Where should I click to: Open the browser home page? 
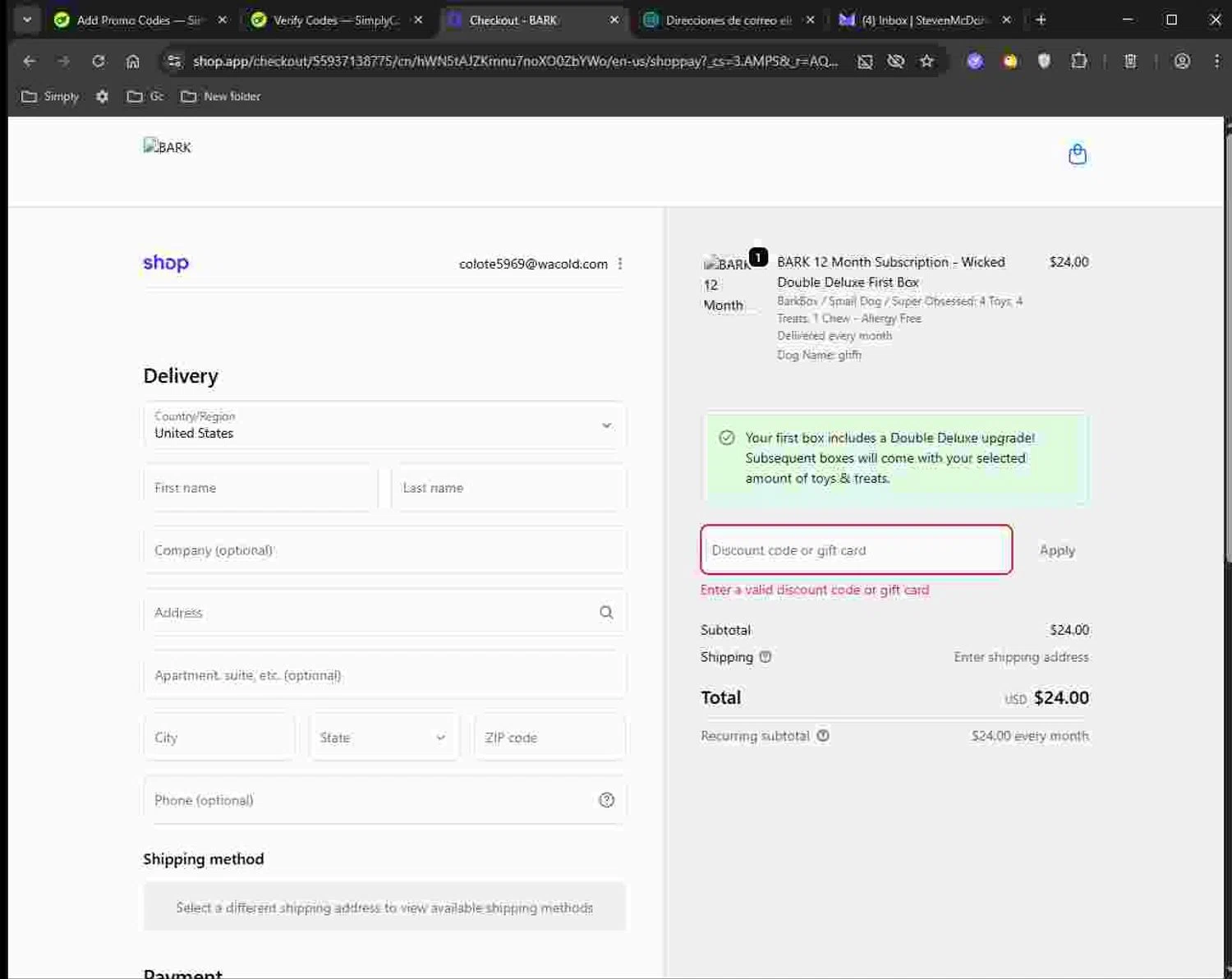pyautogui.click(x=133, y=61)
